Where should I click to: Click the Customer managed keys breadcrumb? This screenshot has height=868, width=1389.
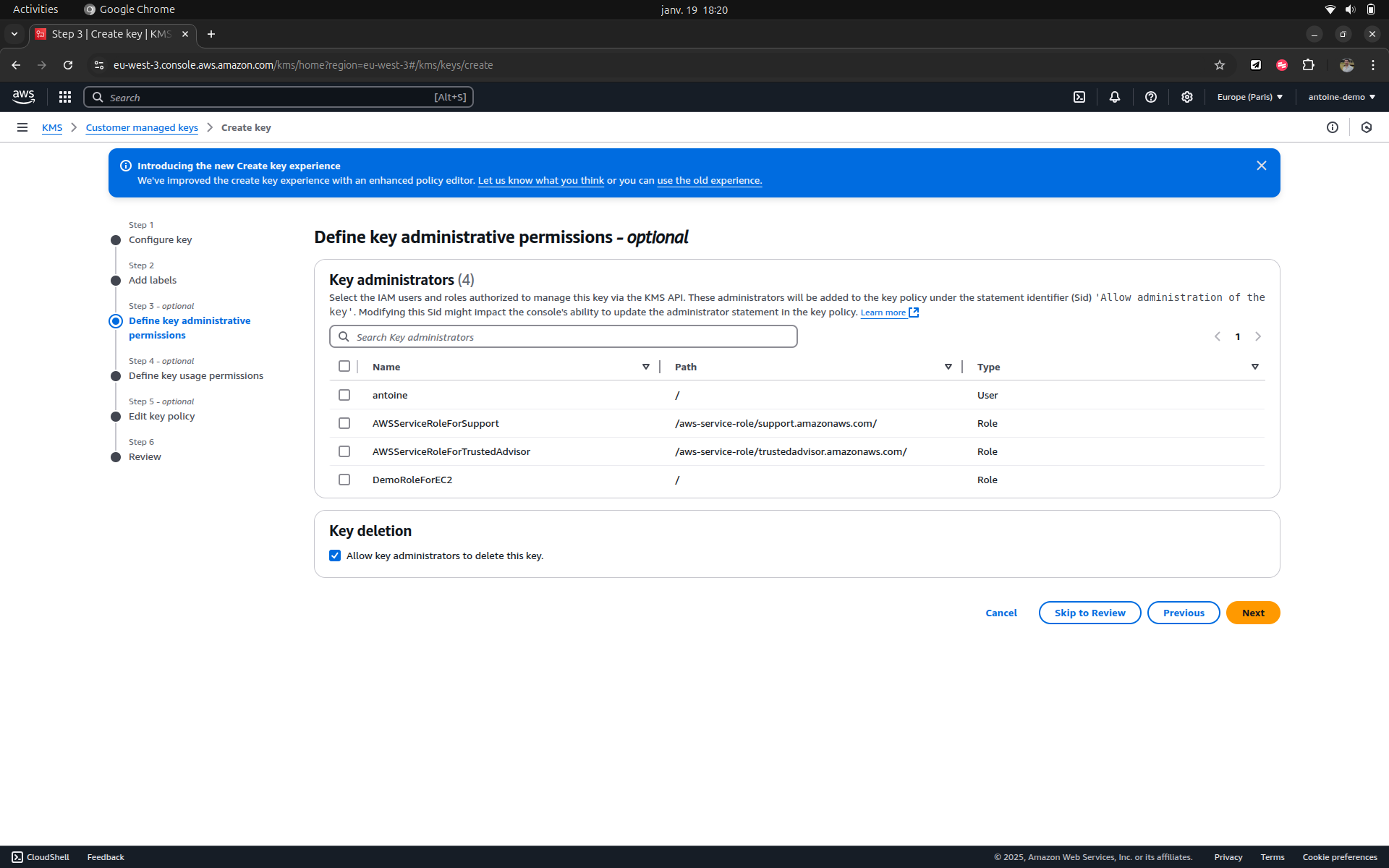coord(142,127)
